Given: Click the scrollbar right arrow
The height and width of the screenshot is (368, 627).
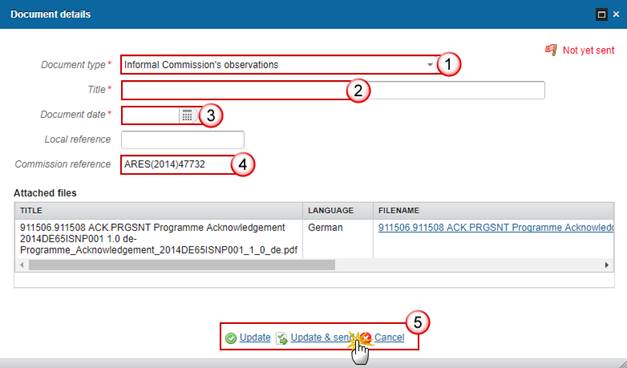Looking at the screenshot, I should tap(607, 265).
